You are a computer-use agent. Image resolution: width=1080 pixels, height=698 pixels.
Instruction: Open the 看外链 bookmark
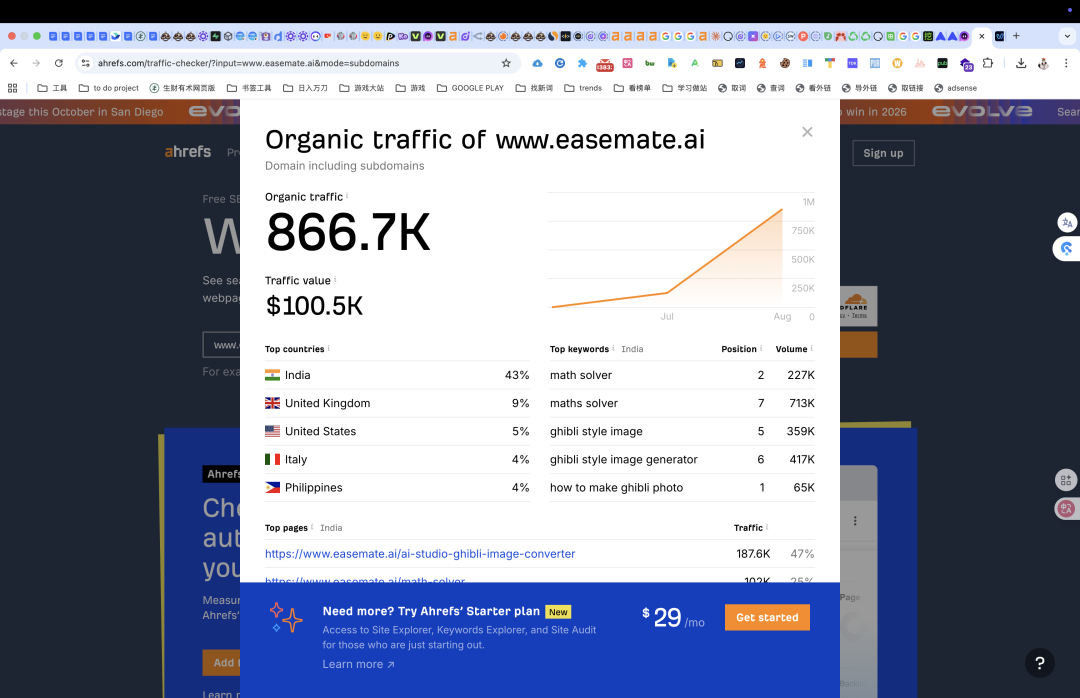pyautogui.click(x=813, y=88)
